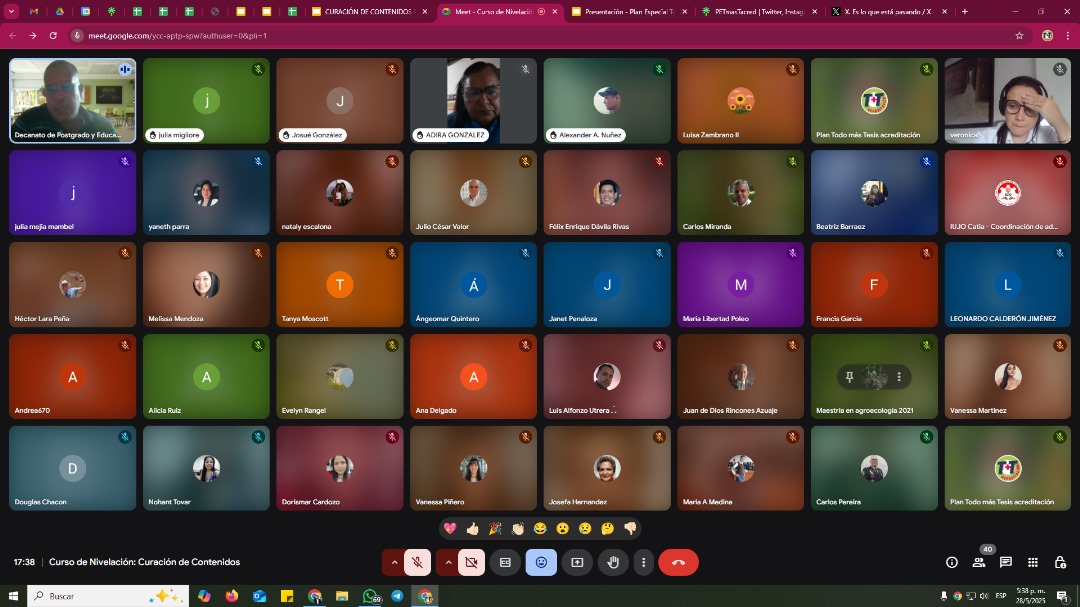The width and height of the screenshot is (1080, 607).
Task: Send the laughing face reaction
Action: coord(540,528)
